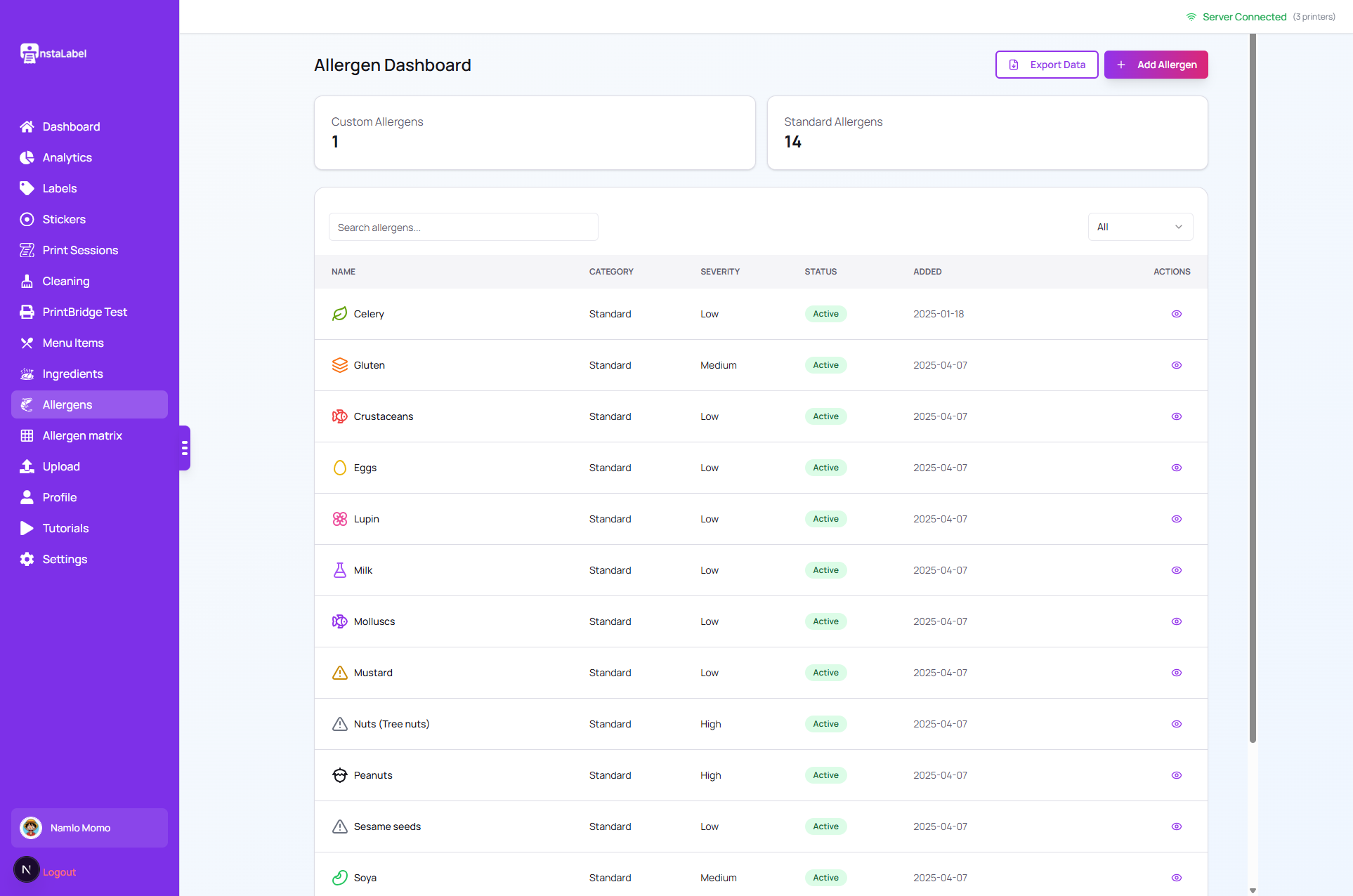Image resolution: width=1353 pixels, height=896 pixels.
Task: Open the Dashboard home icon
Action: tap(27, 126)
